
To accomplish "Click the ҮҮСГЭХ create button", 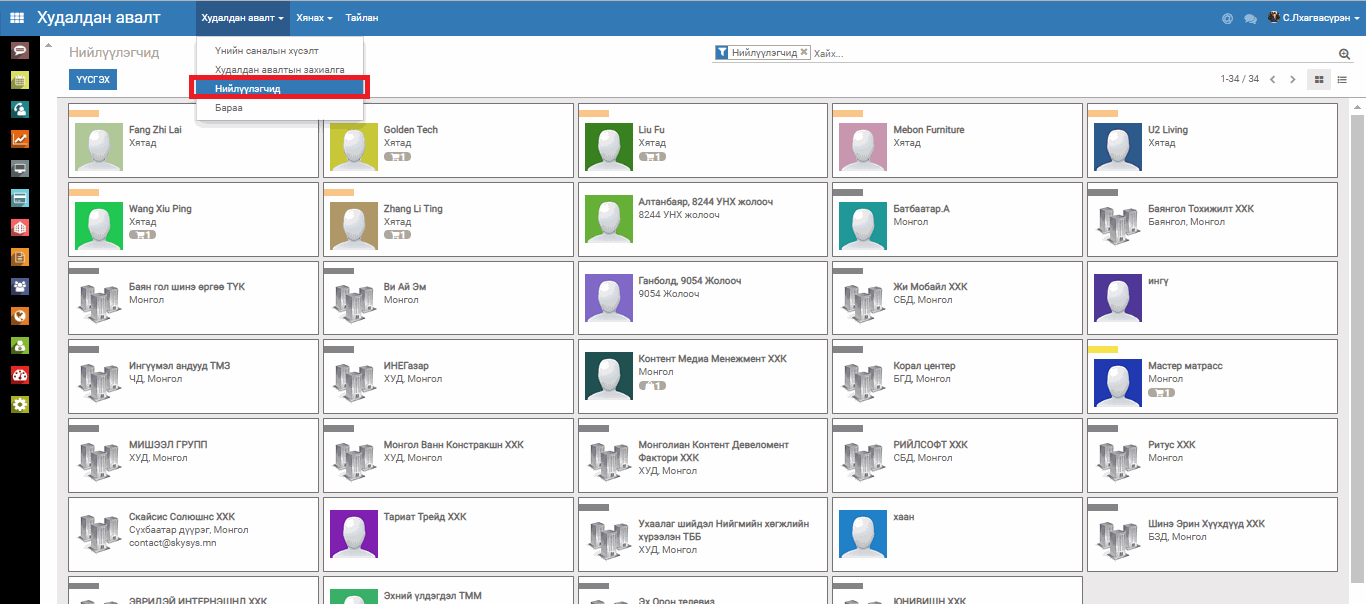I will coord(93,80).
